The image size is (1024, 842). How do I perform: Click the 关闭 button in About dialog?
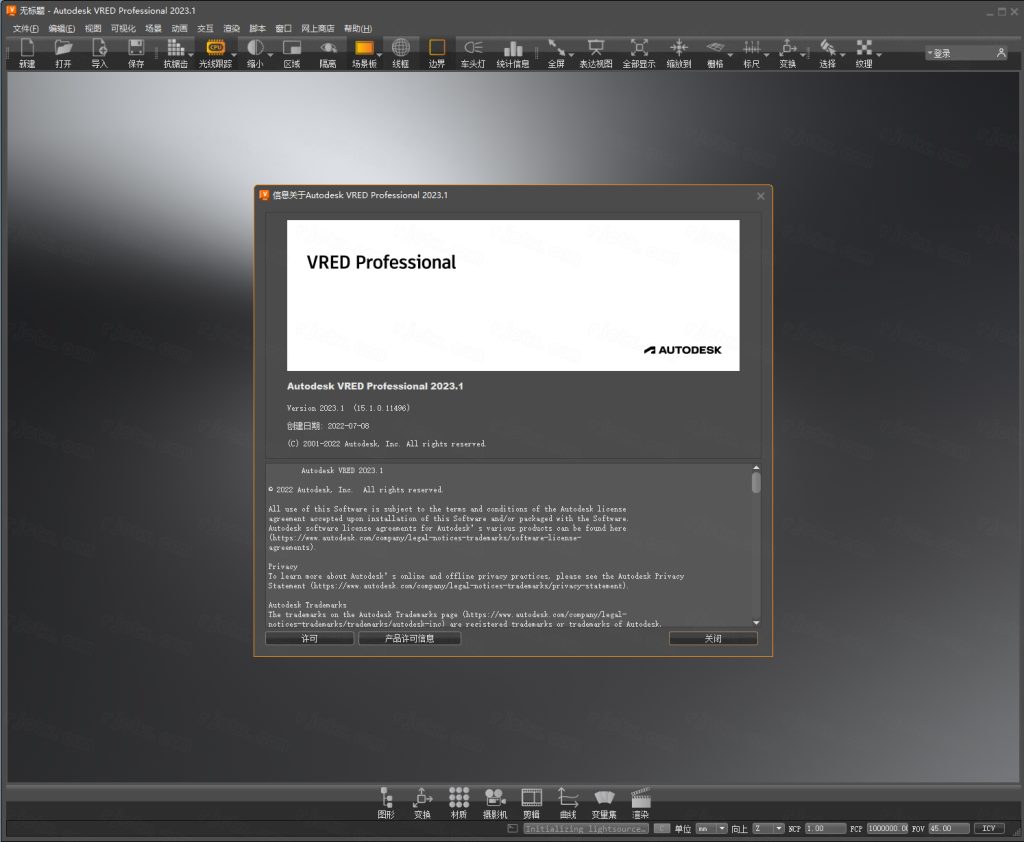[712, 638]
